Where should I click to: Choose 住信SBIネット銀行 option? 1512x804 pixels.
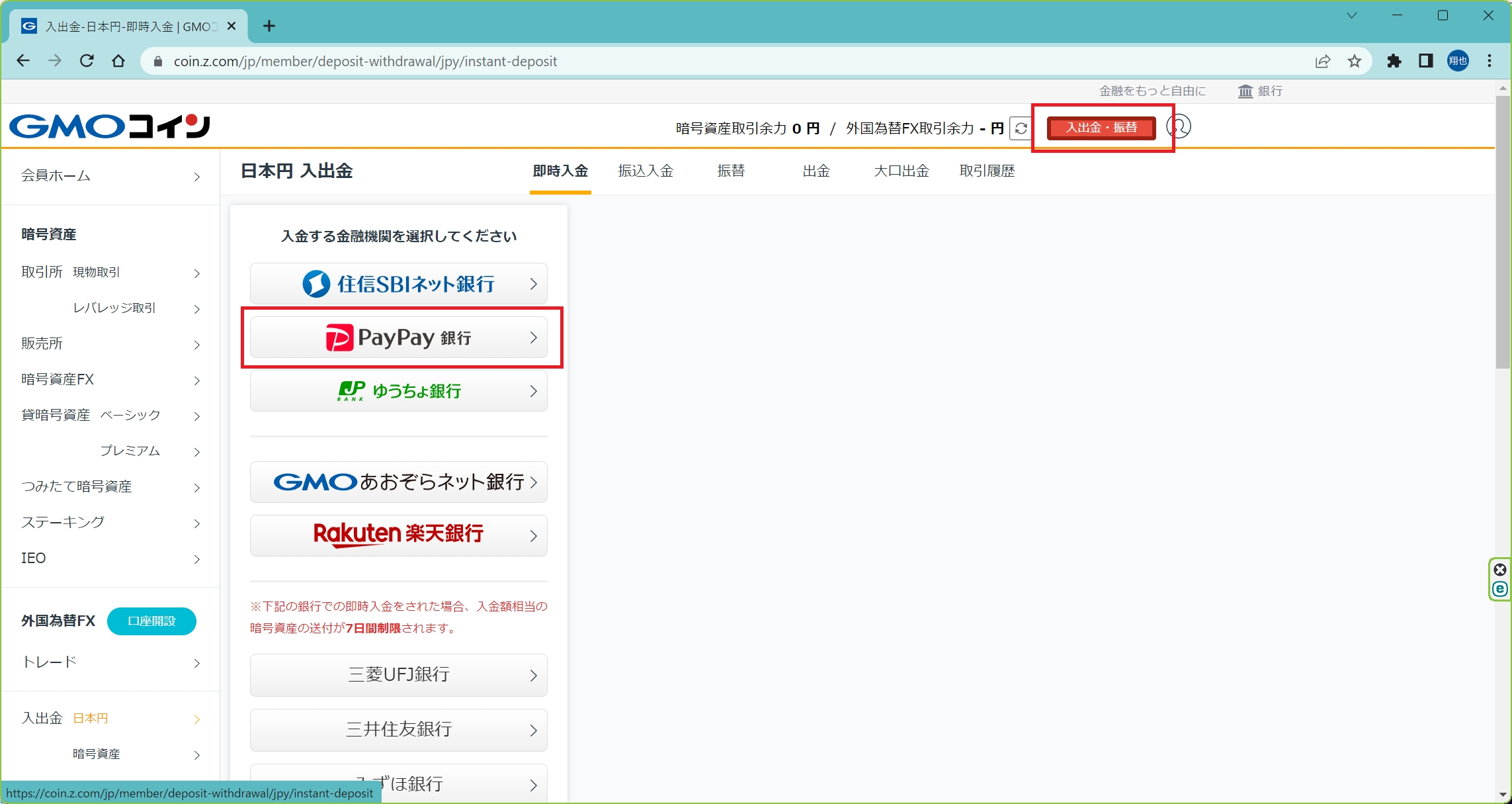click(x=398, y=285)
